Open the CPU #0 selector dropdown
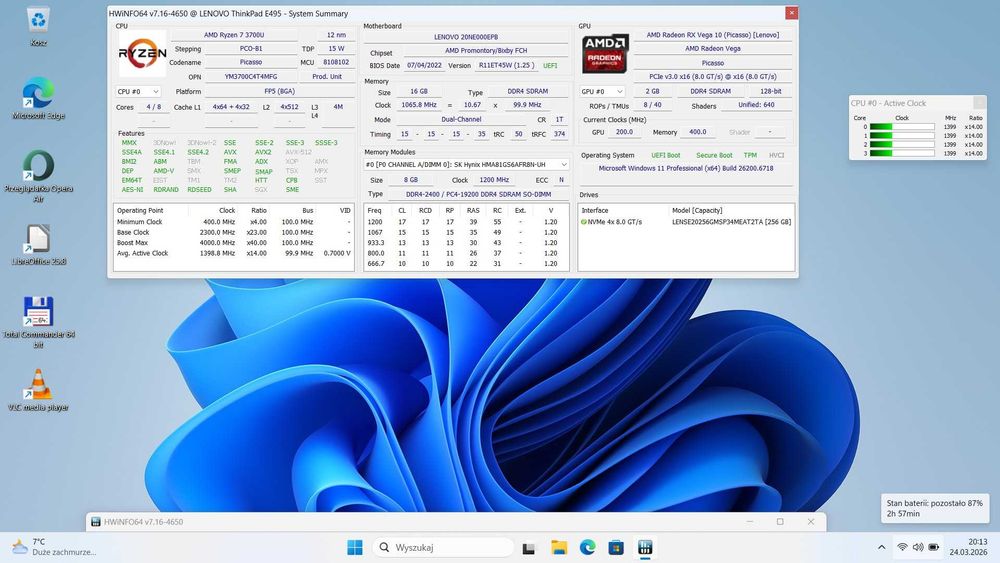The width and height of the screenshot is (1000, 563). click(x=138, y=91)
